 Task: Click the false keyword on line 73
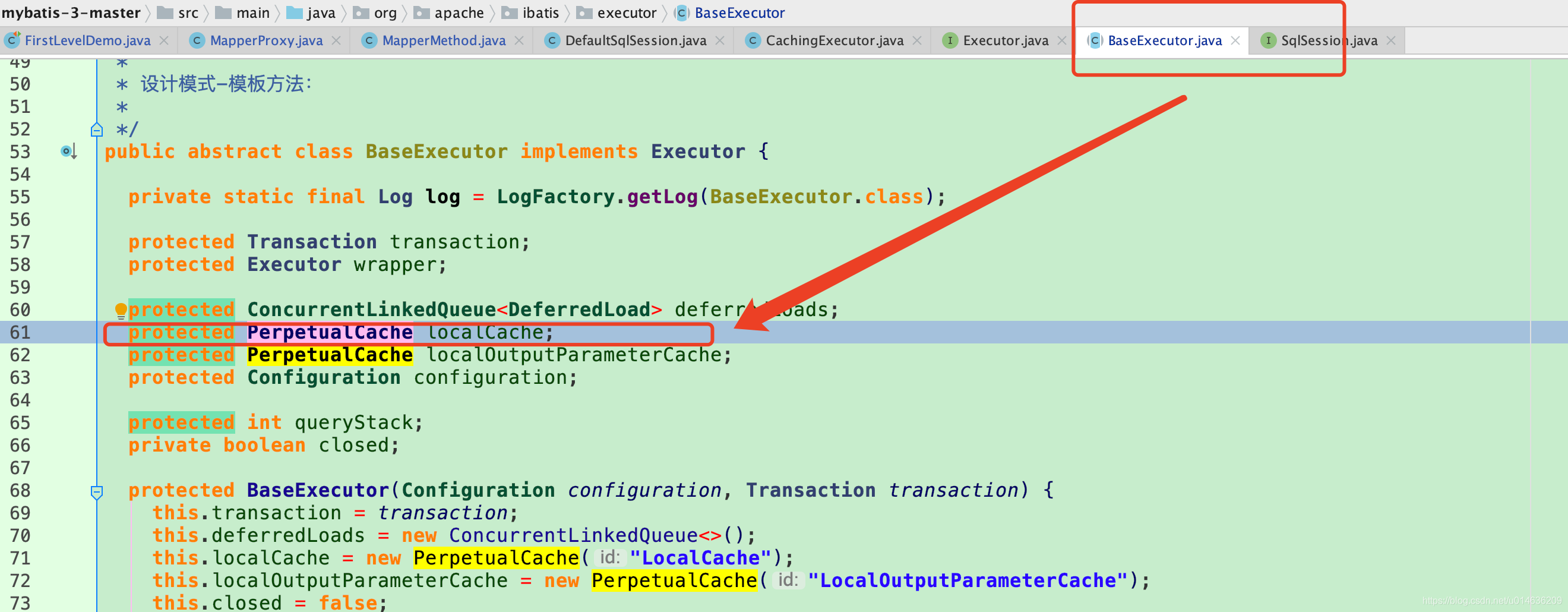[347, 603]
